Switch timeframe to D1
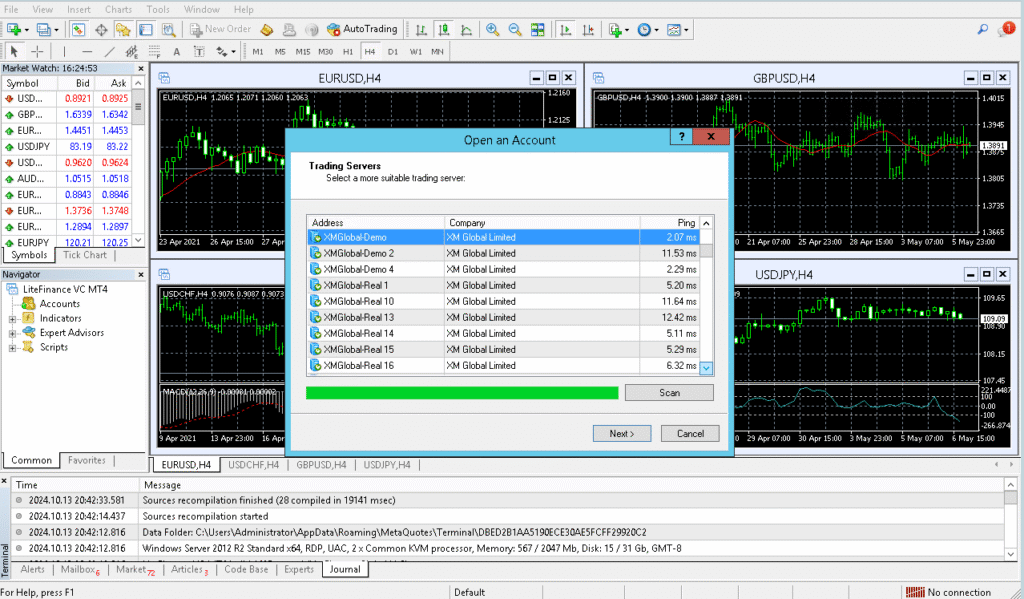Screen dimensions: 1024x599 pyautogui.click(x=392, y=52)
